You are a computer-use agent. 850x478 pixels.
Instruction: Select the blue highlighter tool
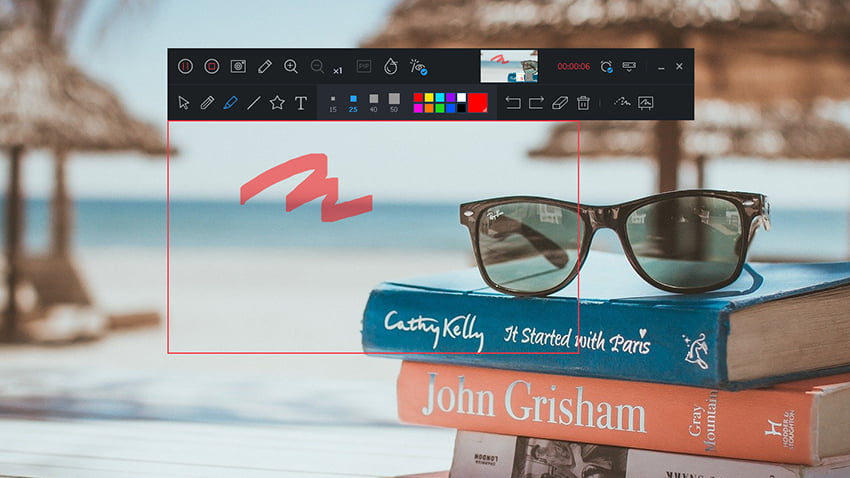click(x=230, y=102)
